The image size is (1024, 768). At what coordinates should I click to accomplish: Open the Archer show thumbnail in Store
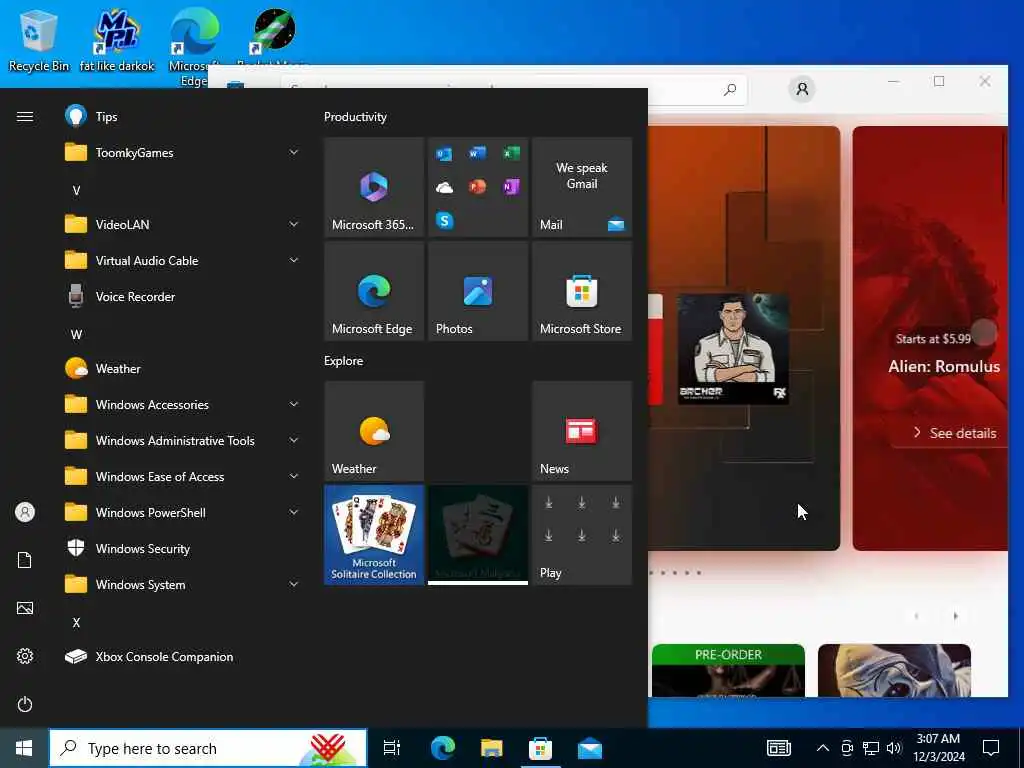click(x=733, y=349)
